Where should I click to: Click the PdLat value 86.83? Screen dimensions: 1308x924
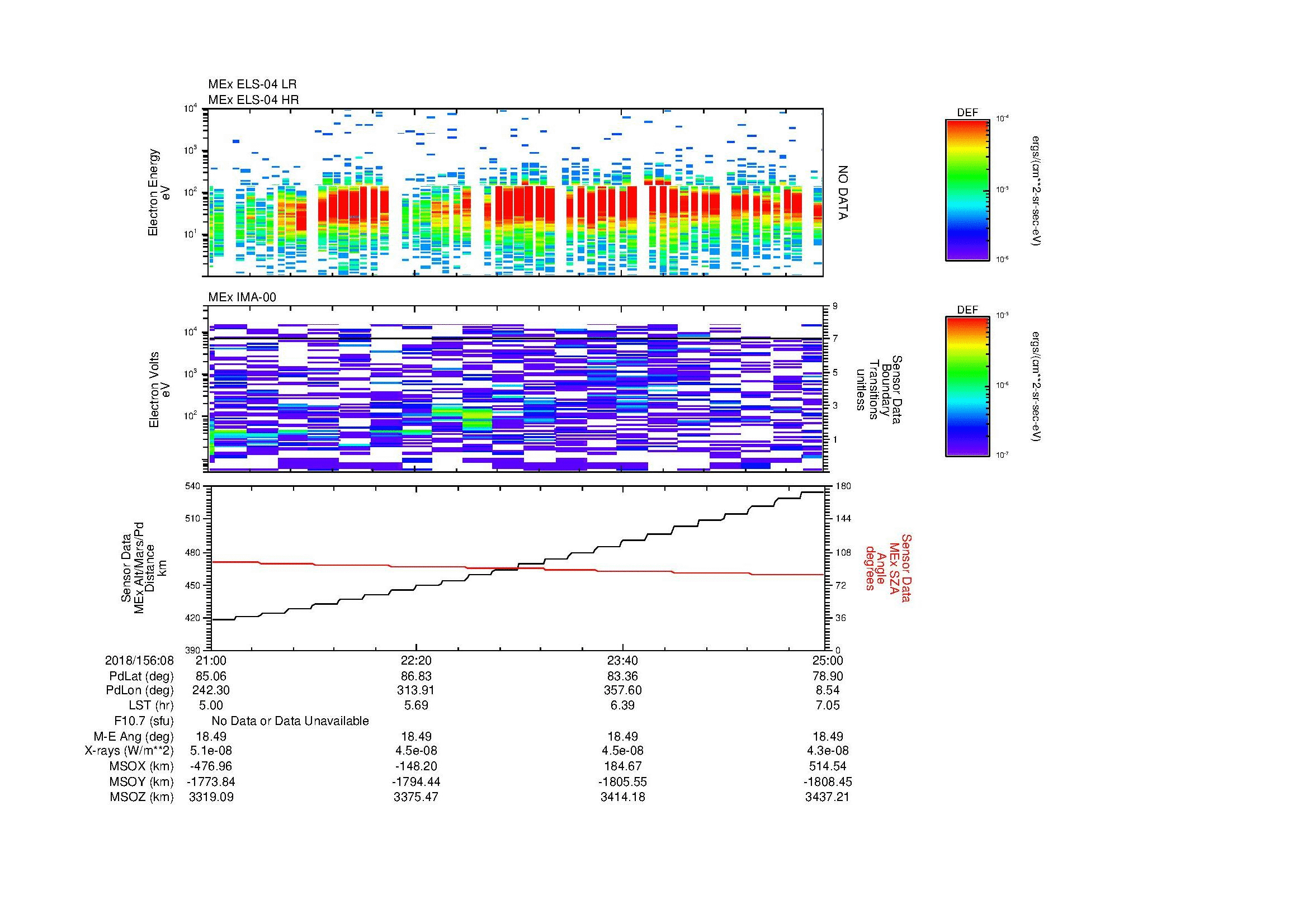[x=417, y=676]
